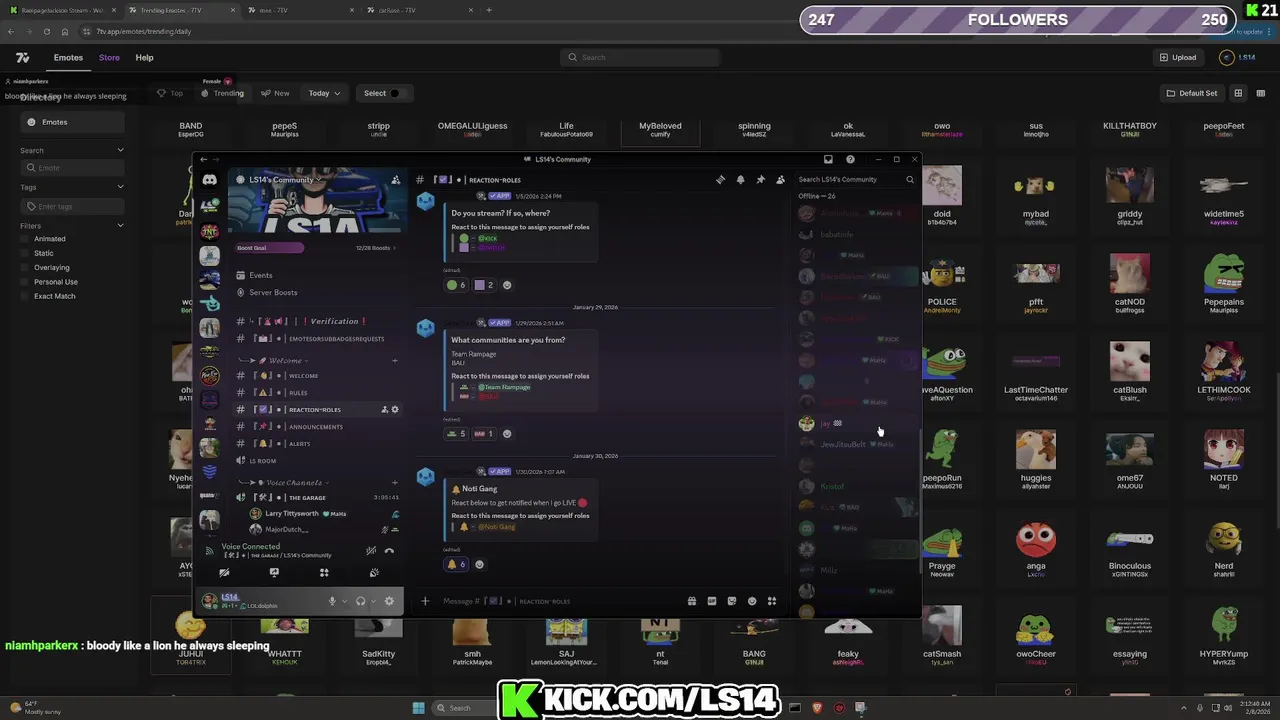Join THE GARAGE voice channel

(x=317, y=497)
